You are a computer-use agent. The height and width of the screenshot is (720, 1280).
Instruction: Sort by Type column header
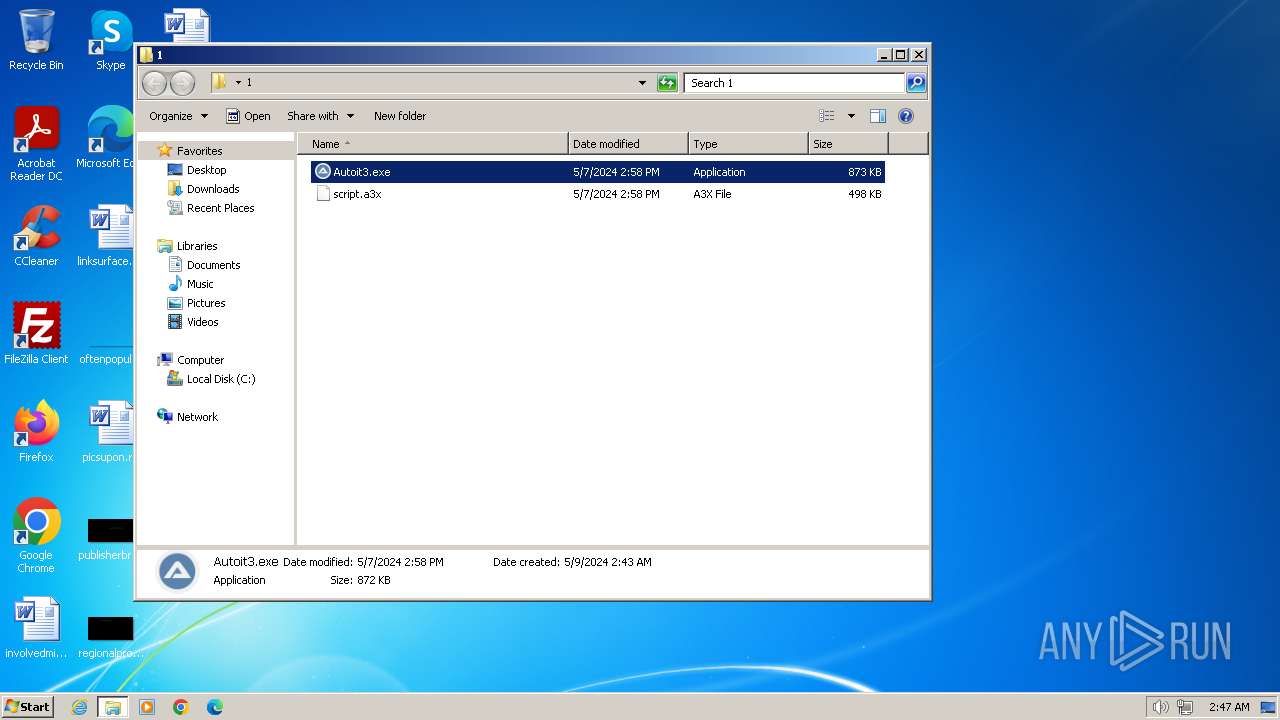748,144
